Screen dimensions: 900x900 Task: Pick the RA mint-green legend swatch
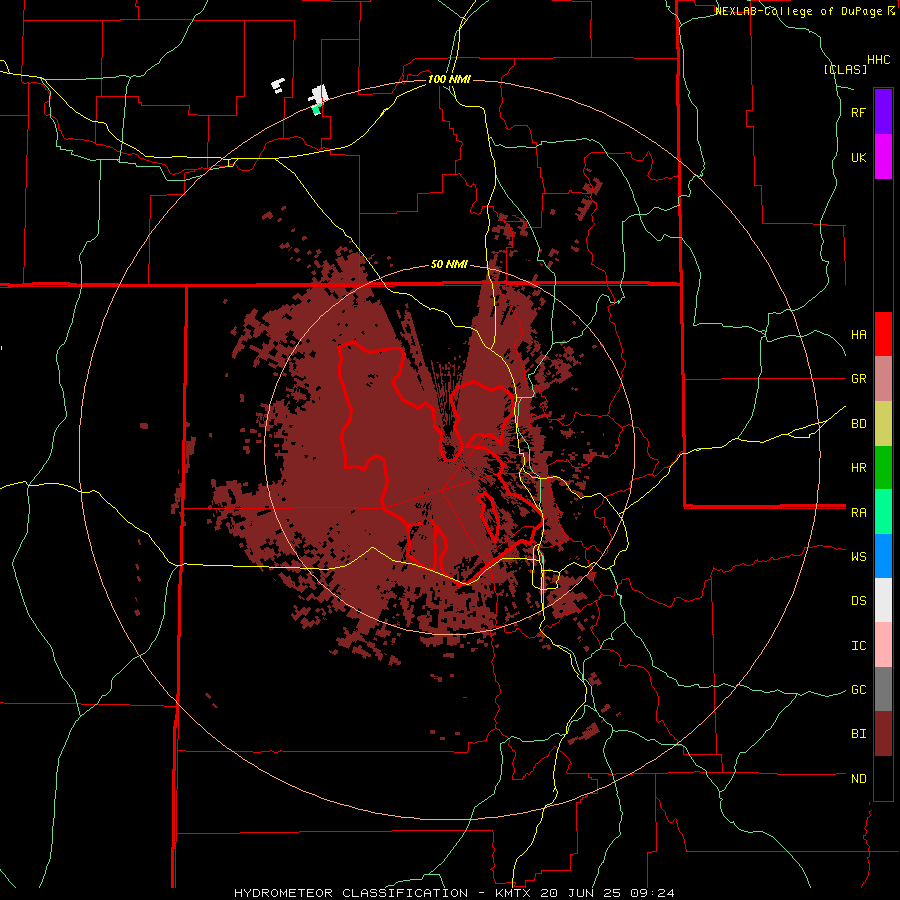tap(883, 512)
